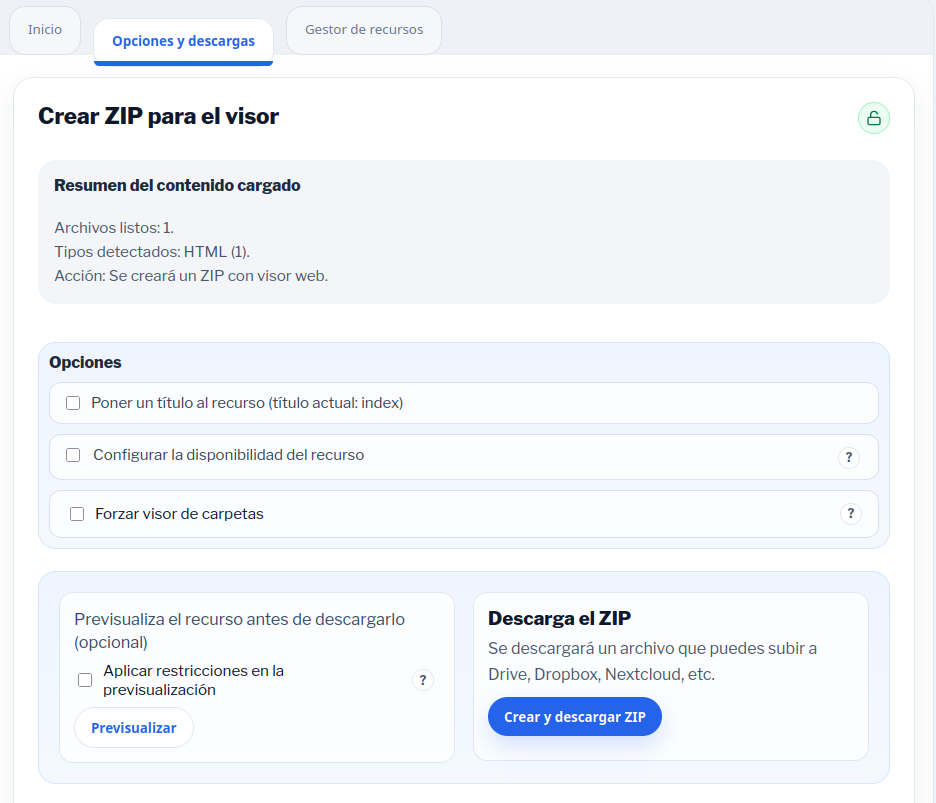
Task: Click the 'Acción: Se creará un ZIP' line
Action: click(x=191, y=275)
